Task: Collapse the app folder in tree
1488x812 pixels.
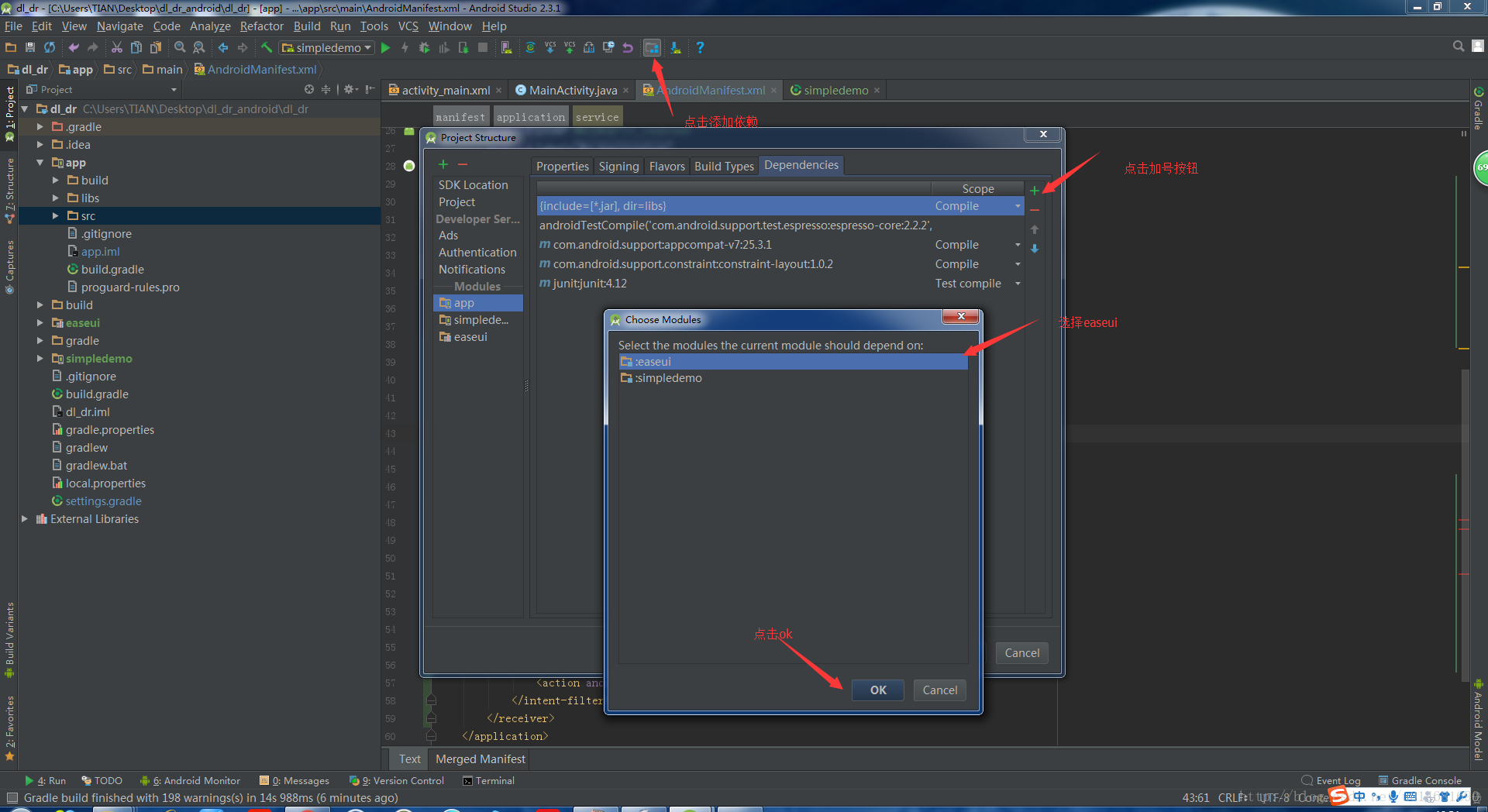Action: tap(40, 163)
